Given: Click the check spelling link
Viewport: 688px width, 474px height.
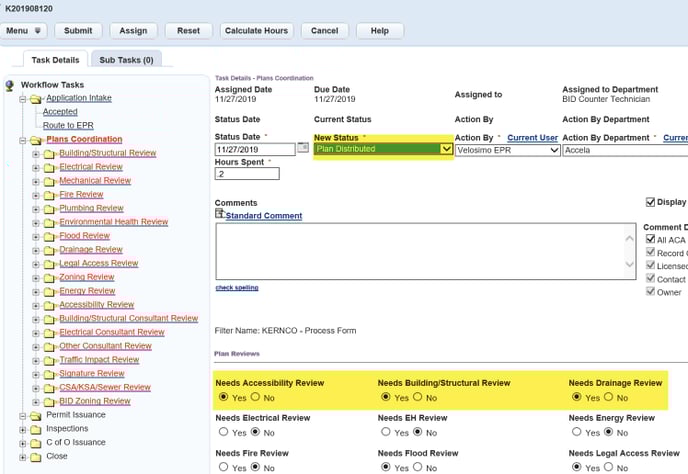Looking at the screenshot, I should (x=236, y=288).
